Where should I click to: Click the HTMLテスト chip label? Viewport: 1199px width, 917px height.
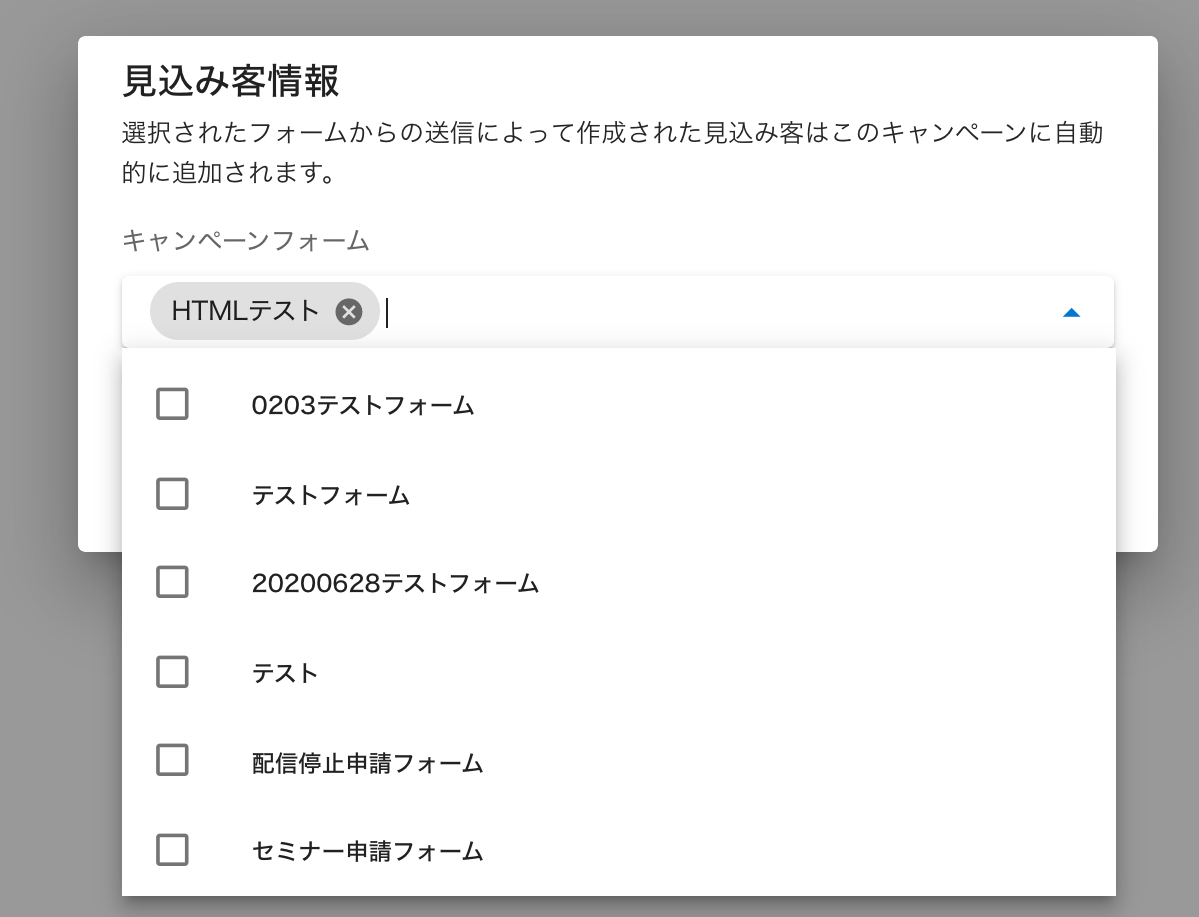click(x=245, y=312)
